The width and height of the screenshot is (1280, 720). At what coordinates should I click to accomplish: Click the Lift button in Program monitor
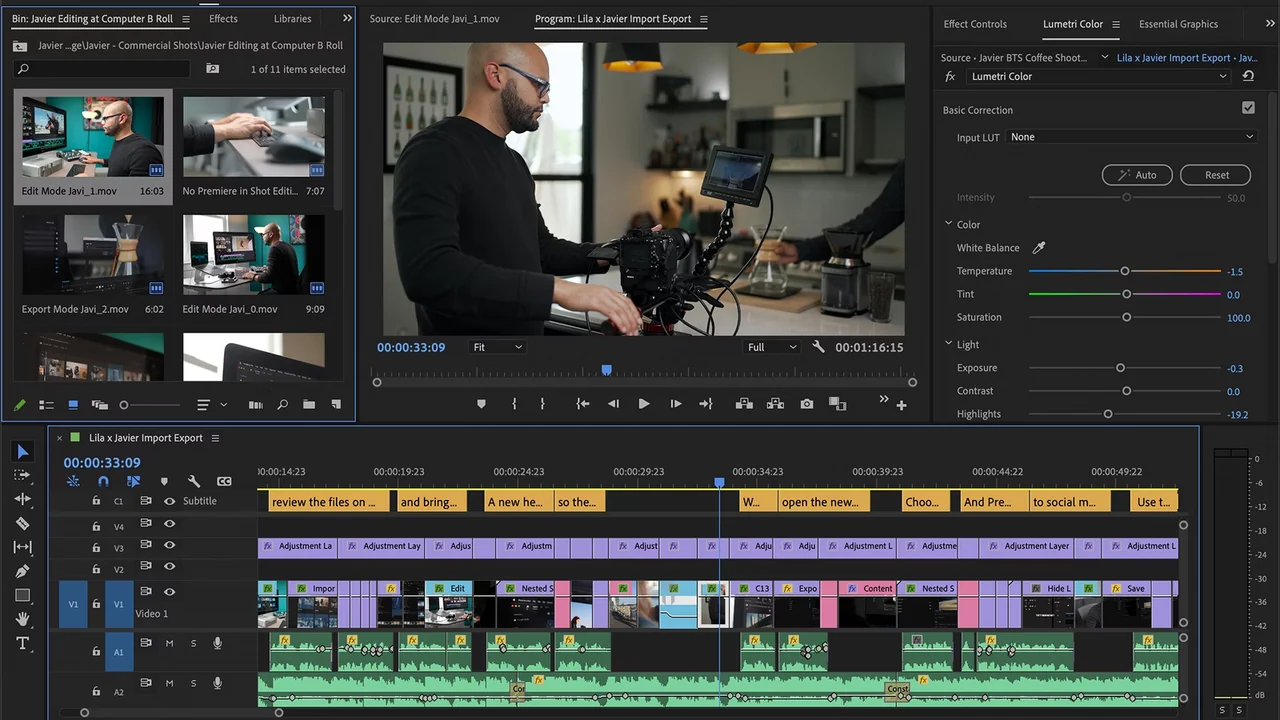744,404
